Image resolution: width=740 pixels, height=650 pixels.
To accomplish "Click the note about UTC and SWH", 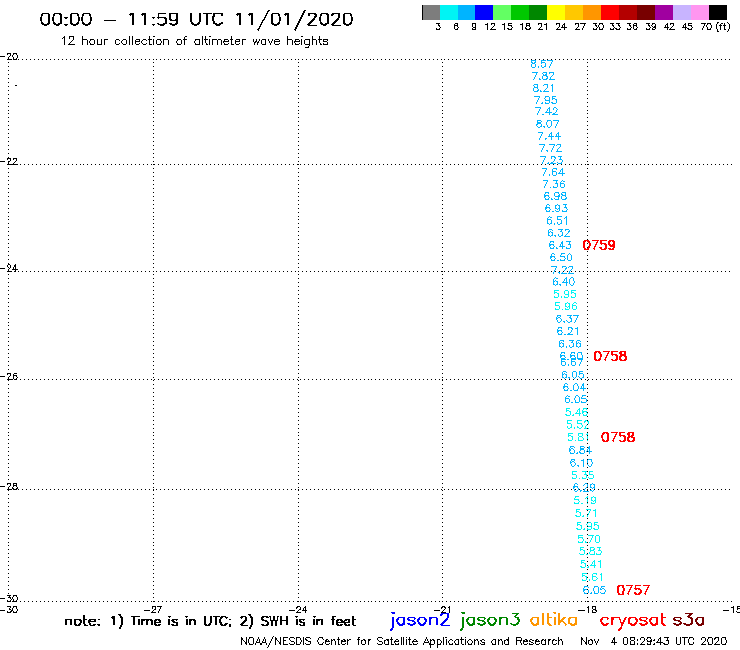I will click(x=210, y=621).
